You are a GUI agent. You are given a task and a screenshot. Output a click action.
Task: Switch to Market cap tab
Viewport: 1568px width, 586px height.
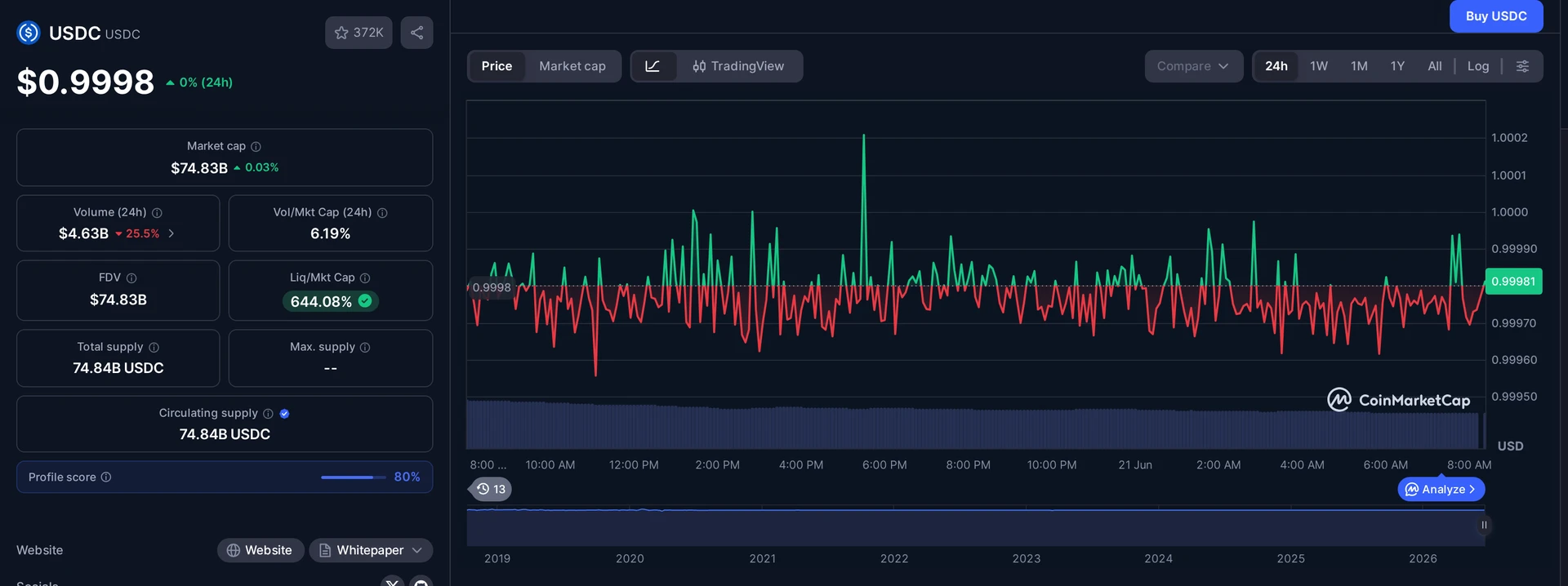point(572,66)
